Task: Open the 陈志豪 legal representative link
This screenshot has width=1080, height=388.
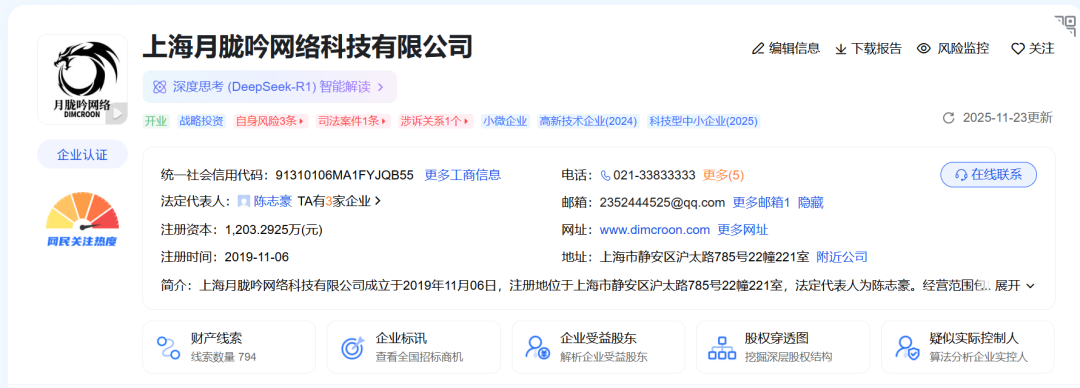Action: click(x=273, y=202)
